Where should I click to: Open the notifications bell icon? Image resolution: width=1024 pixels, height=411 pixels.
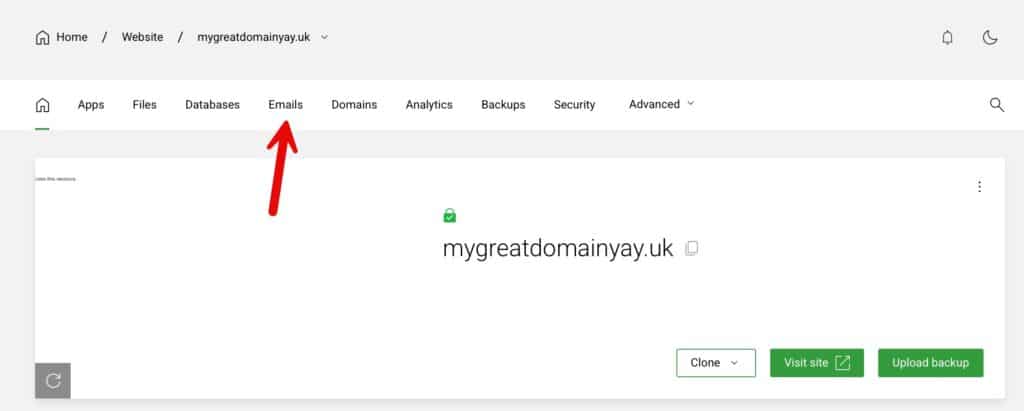pos(947,38)
